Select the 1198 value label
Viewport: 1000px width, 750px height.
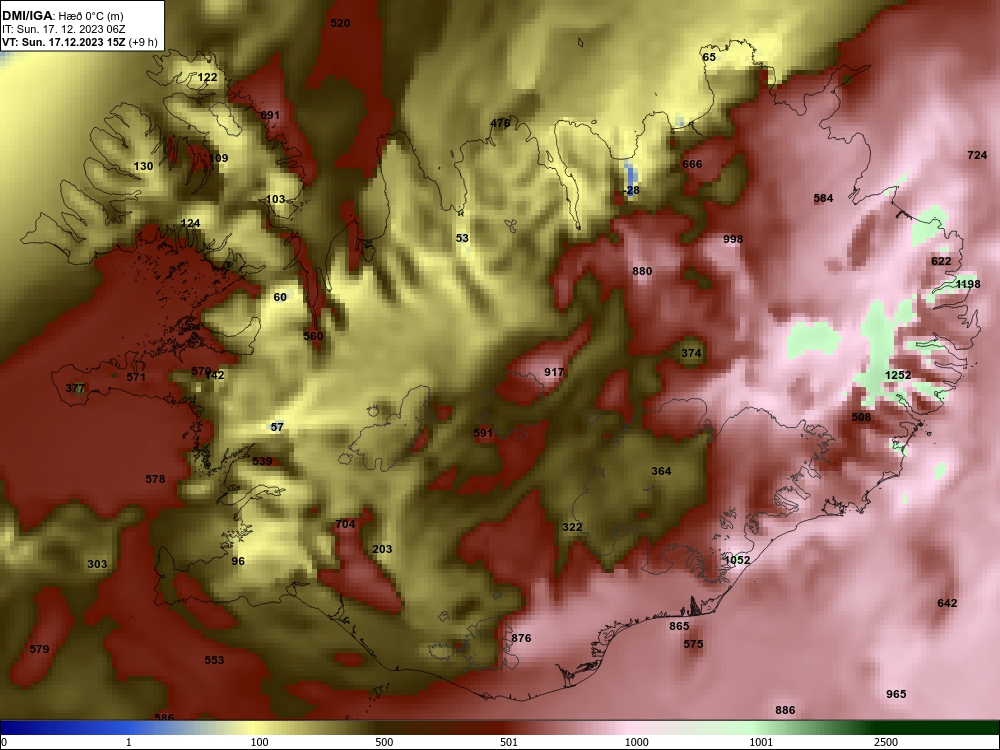(968, 284)
